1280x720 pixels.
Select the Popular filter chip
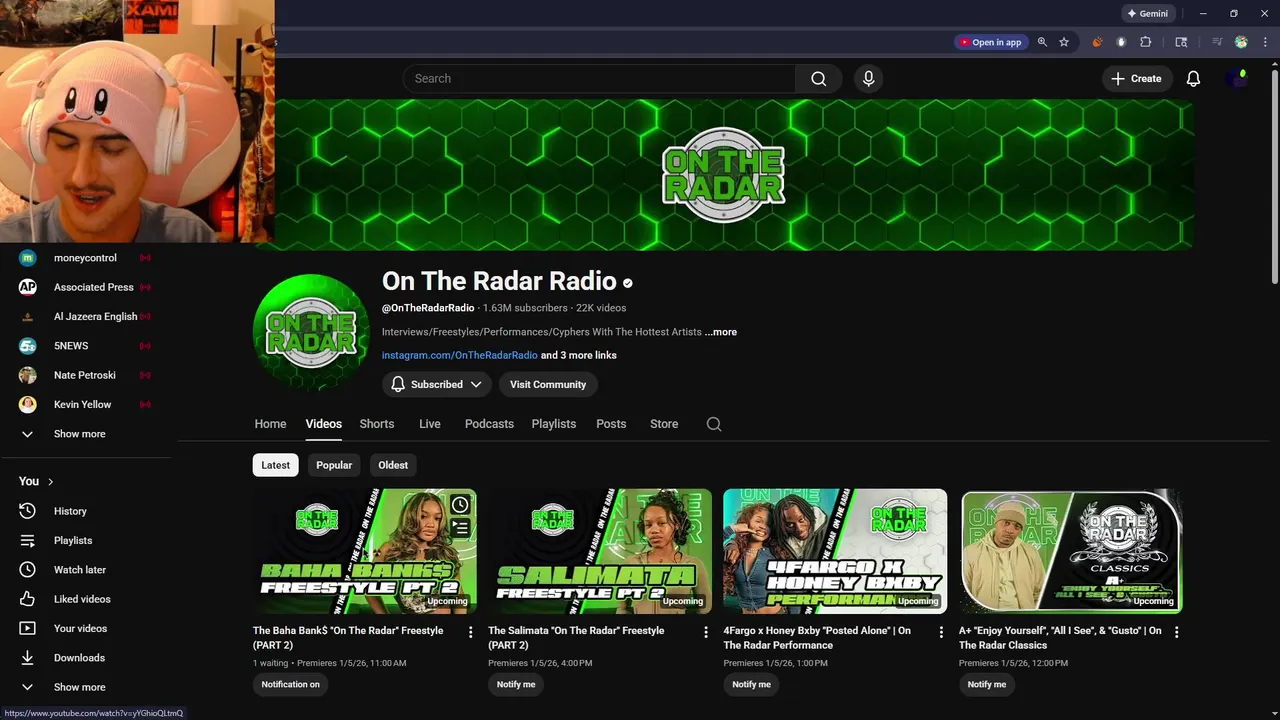tap(334, 465)
